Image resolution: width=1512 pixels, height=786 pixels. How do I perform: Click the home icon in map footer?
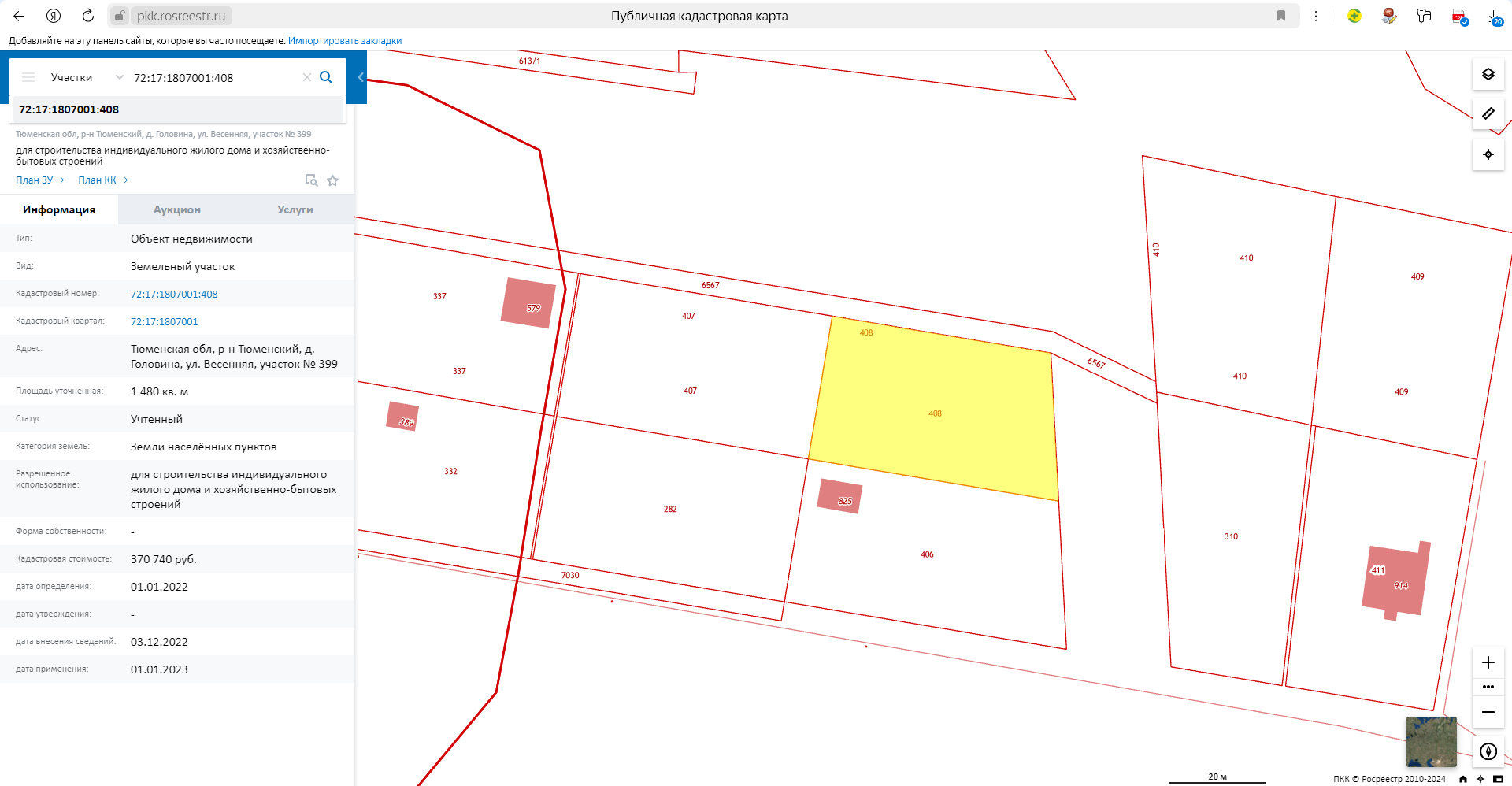1463,779
